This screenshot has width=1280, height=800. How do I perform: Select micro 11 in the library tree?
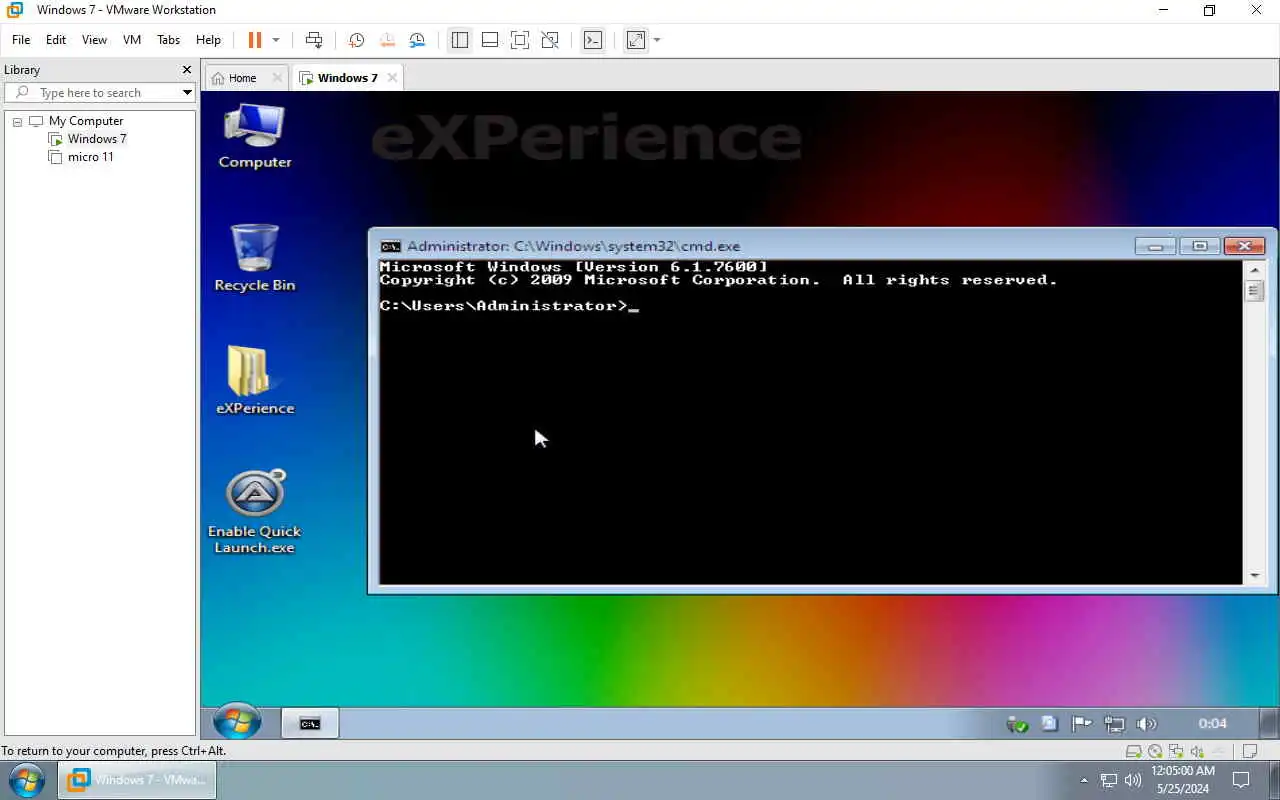pos(91,157)
